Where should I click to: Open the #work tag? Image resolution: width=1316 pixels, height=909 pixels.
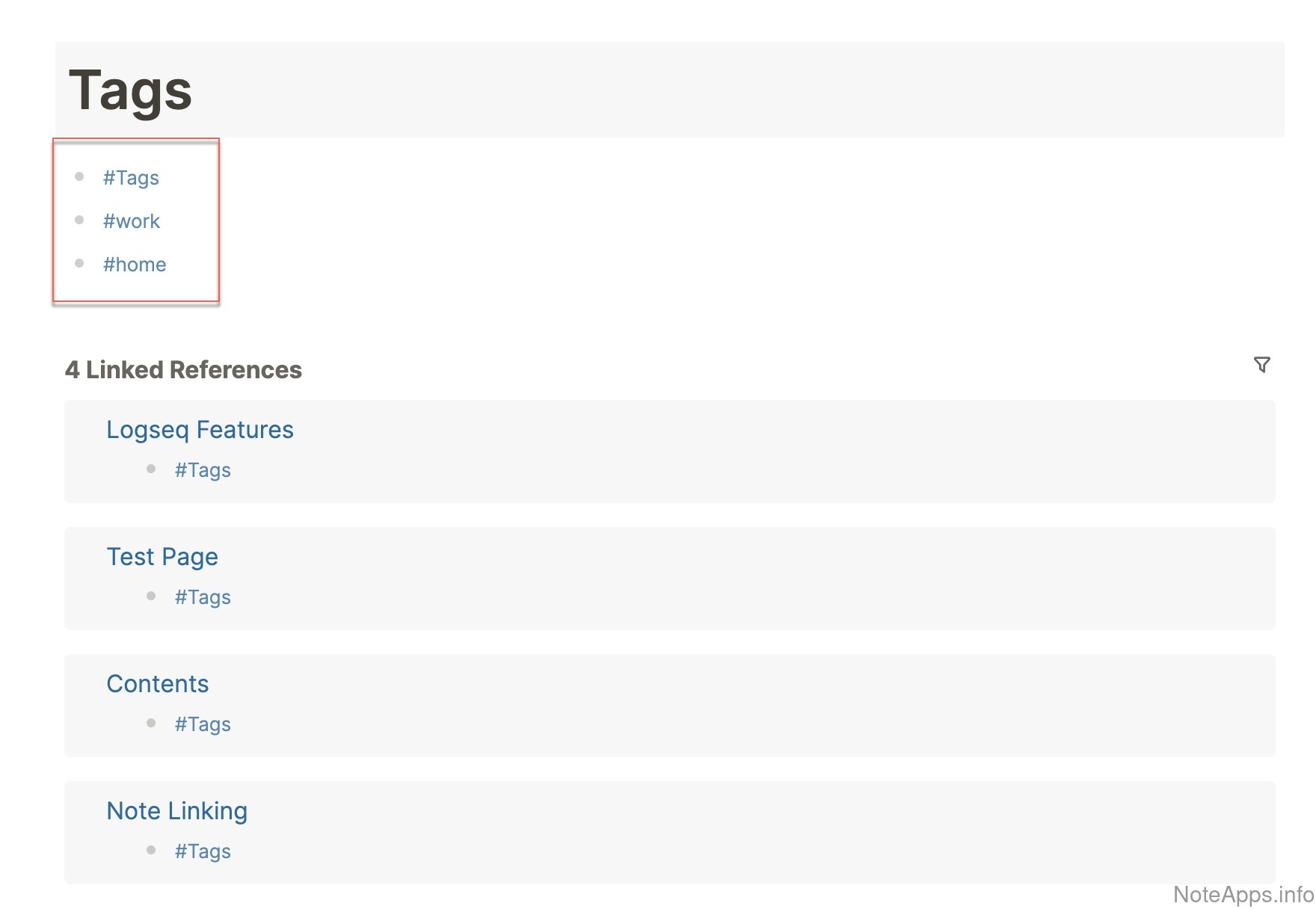point(132,221)
